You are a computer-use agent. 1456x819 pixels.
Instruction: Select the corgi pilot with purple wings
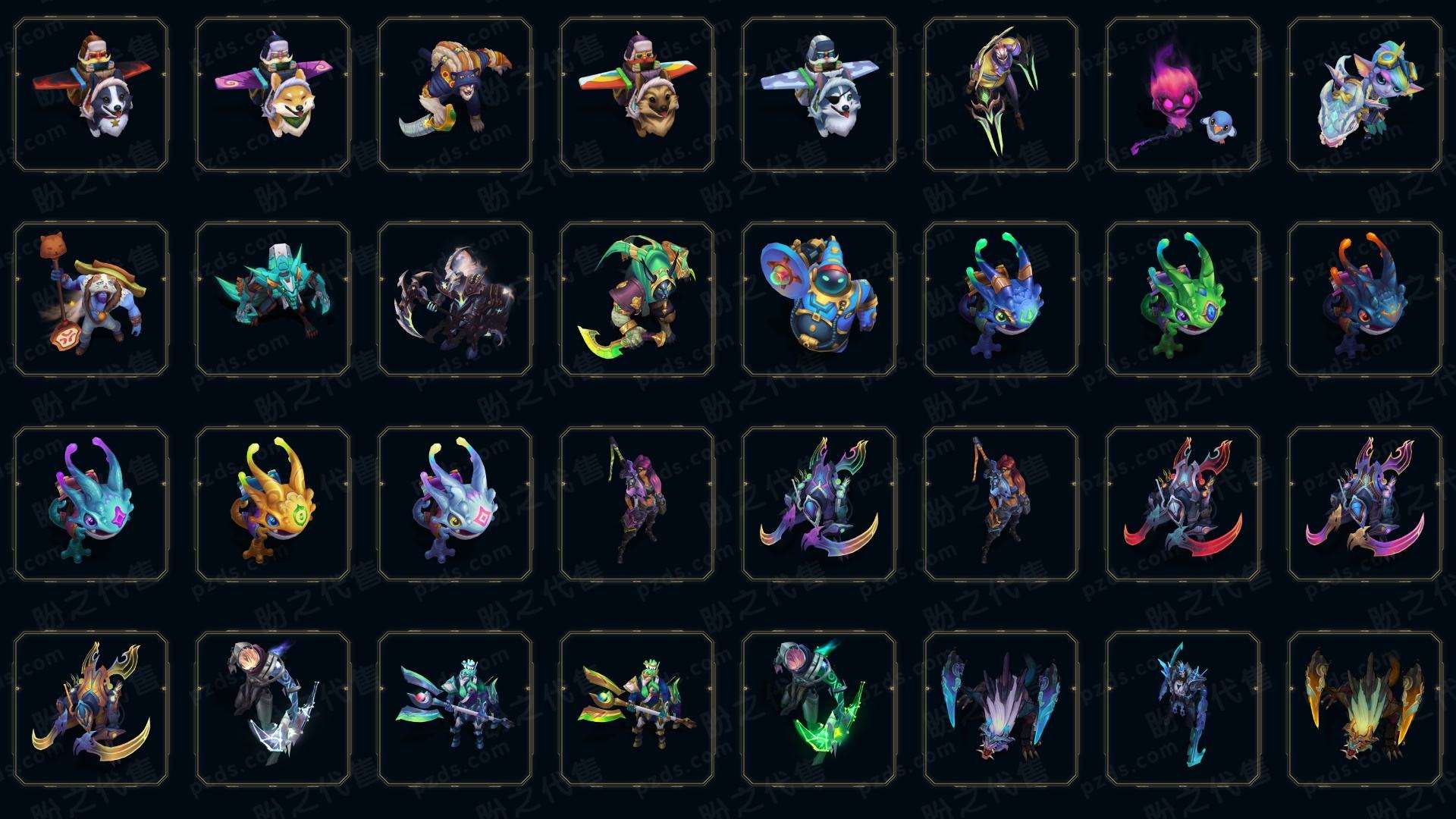pos(273,95)
